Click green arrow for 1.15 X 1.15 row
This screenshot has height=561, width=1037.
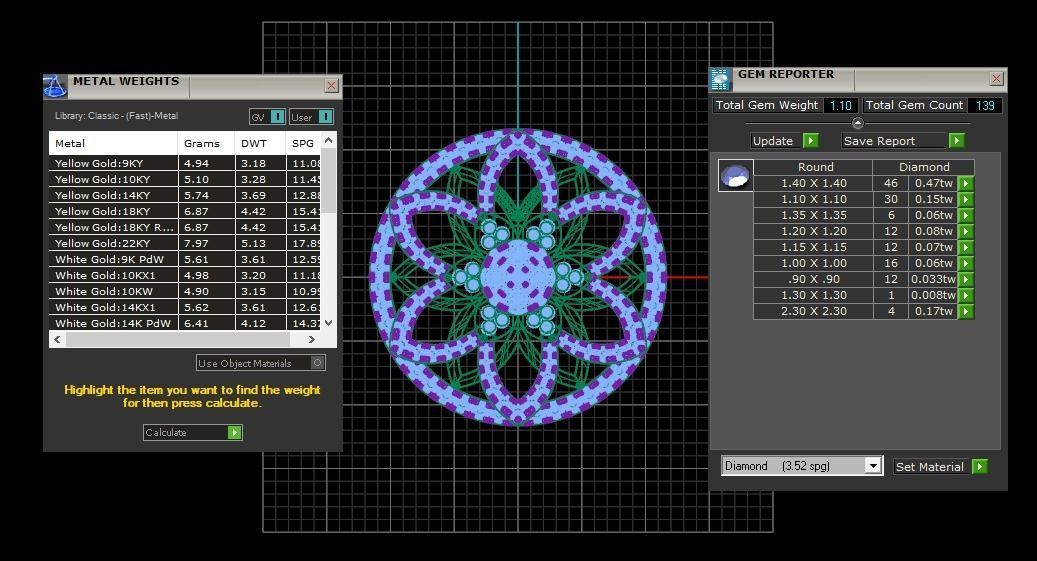[966, 247]
